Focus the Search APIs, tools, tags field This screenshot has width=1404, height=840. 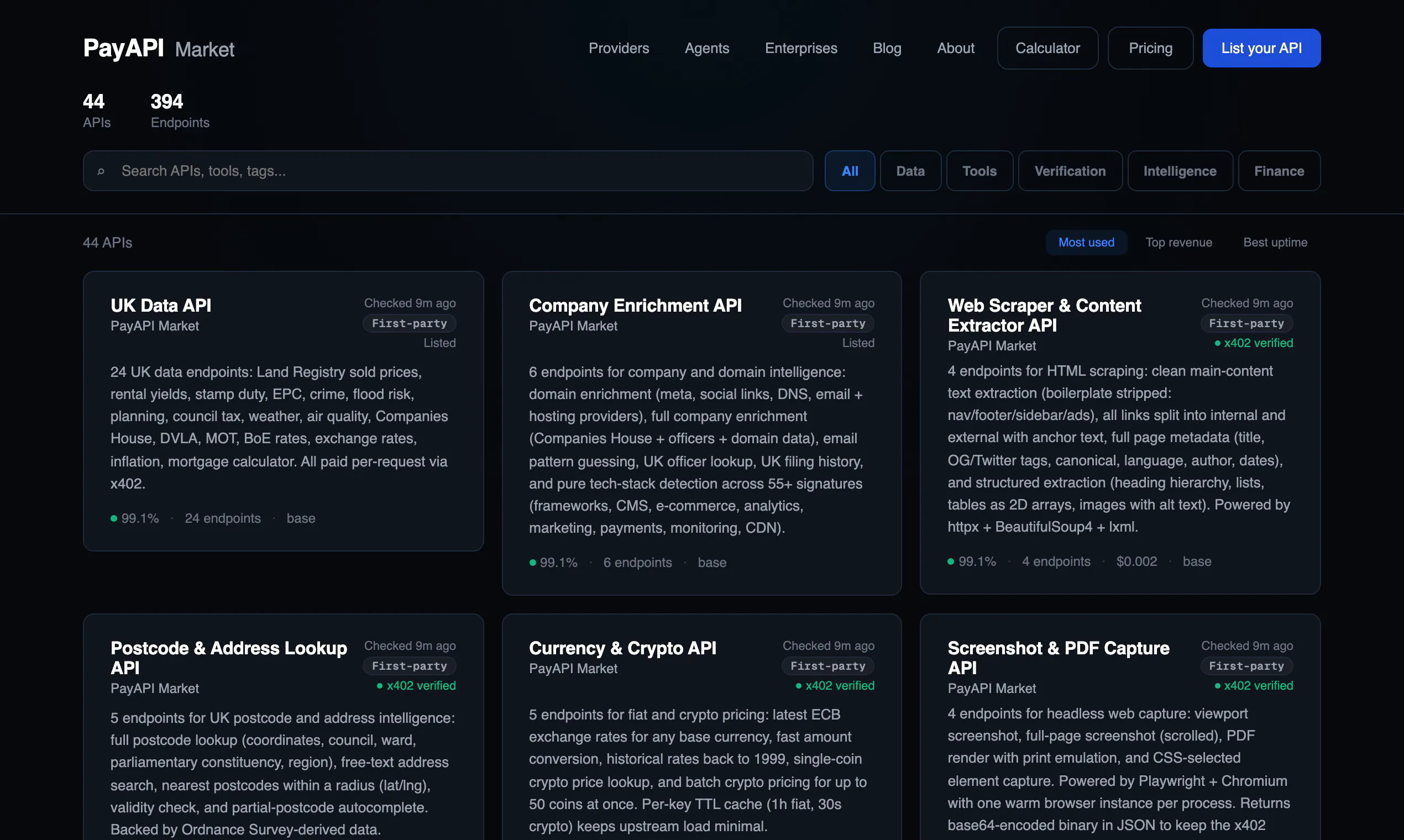click(448, 171)
